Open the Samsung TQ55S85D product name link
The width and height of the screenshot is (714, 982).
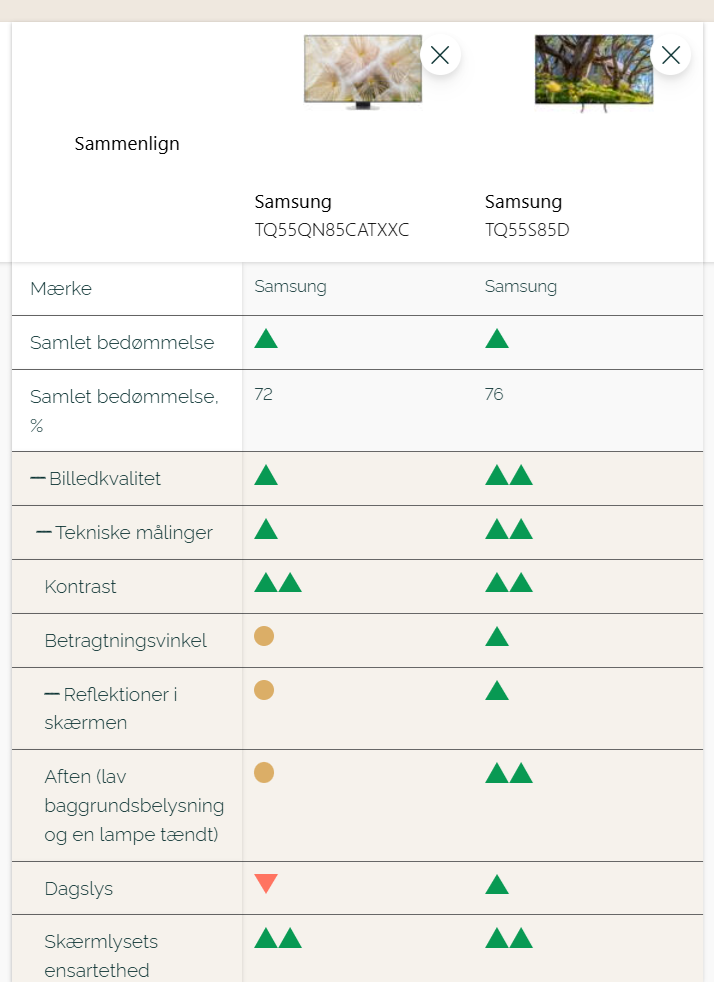pos(527,216)
